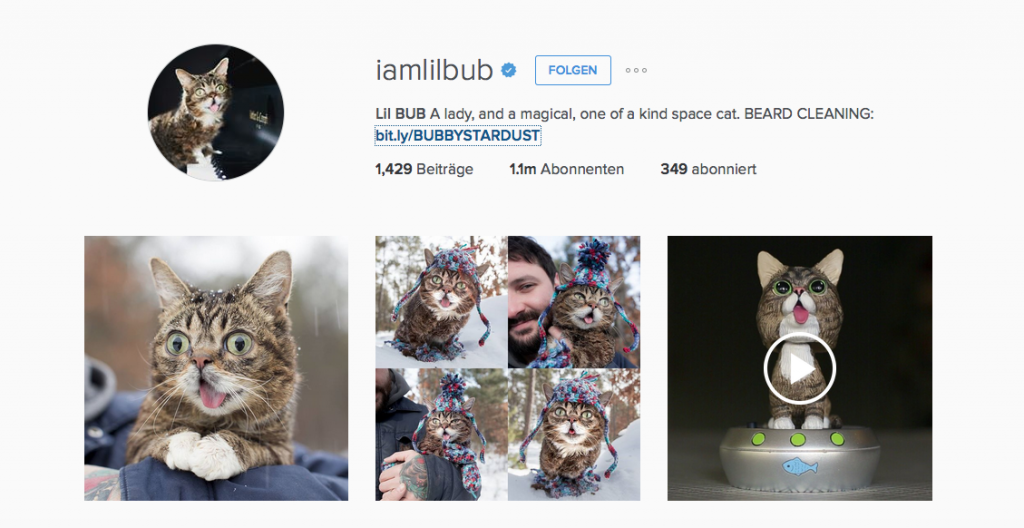Screen dimensions: 1024x528
Task: Open the 1.1m Abonnenten followers list
Action: pyautogui.click(x=566, y=169)
